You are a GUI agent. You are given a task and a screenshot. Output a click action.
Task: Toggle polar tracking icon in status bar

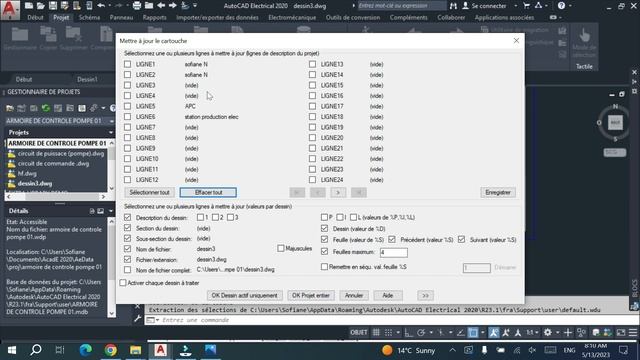421,333
